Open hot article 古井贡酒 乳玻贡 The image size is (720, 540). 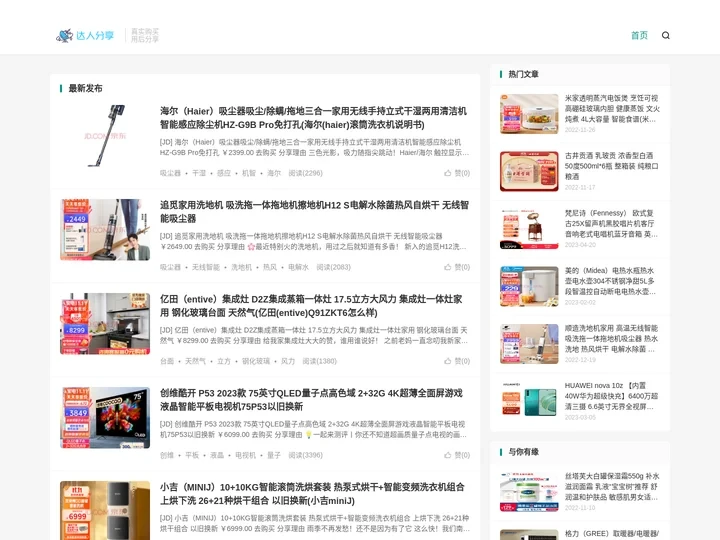[611, 166]
